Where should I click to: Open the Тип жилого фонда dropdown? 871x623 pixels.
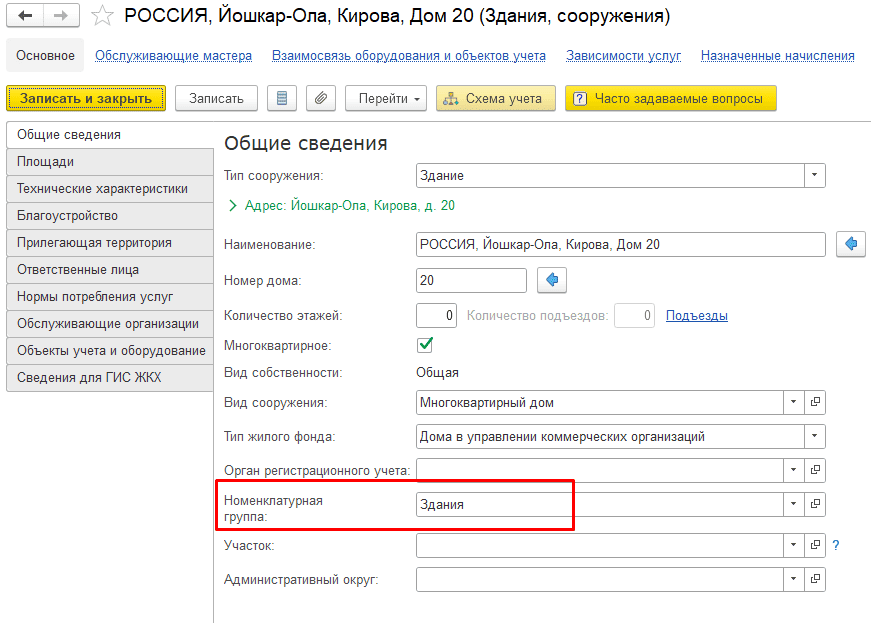(x=814, y=436)
